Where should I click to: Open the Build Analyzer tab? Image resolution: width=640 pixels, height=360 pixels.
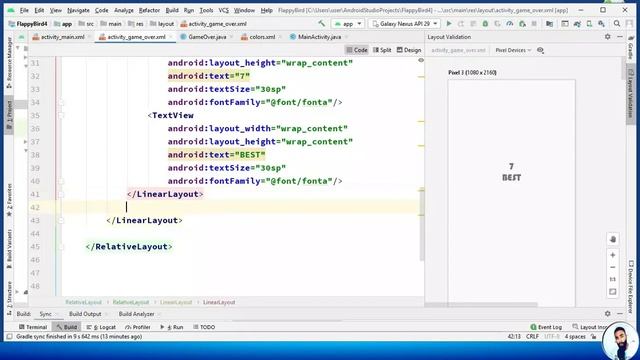[x=136, y=314]
